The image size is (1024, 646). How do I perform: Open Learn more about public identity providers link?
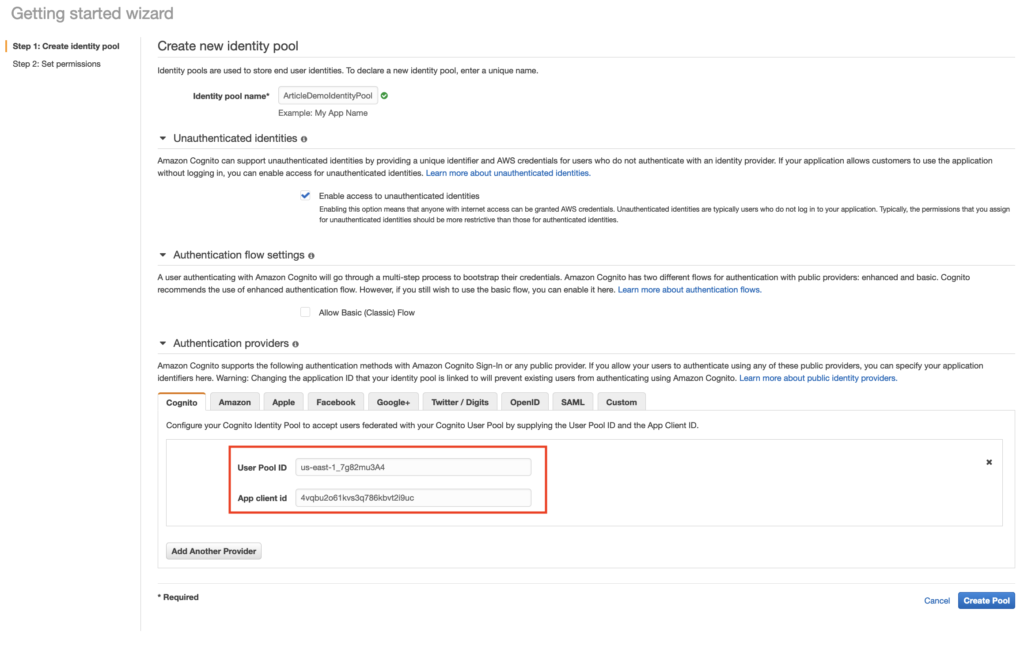tap(818, 378)
